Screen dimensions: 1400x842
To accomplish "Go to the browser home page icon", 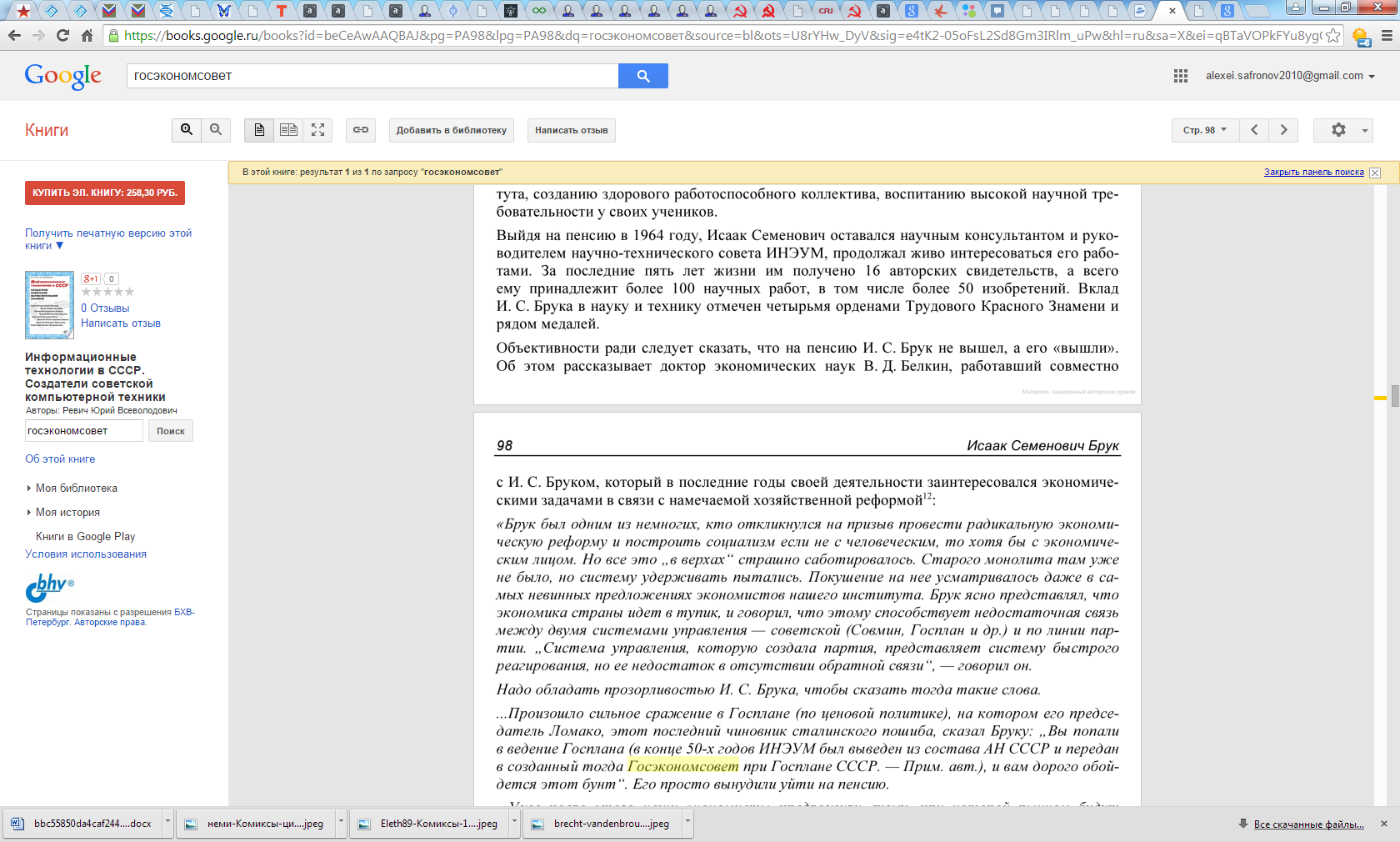I will [x=87, y=35].
